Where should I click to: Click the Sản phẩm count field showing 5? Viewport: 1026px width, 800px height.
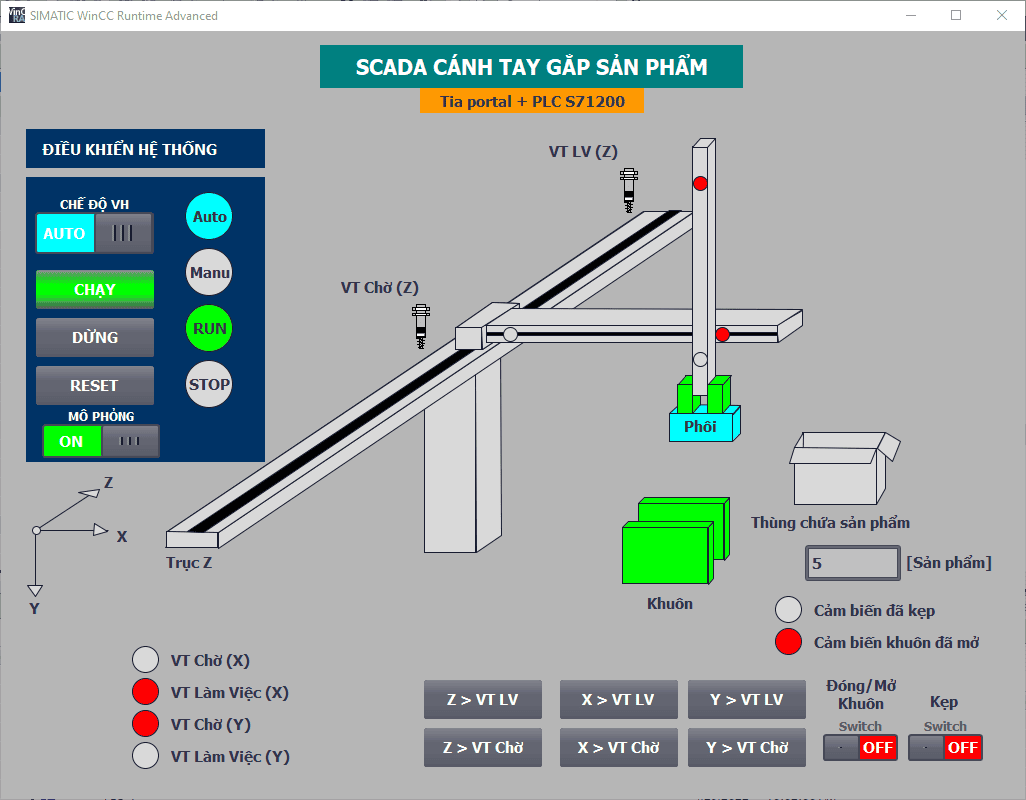(853, 563)
